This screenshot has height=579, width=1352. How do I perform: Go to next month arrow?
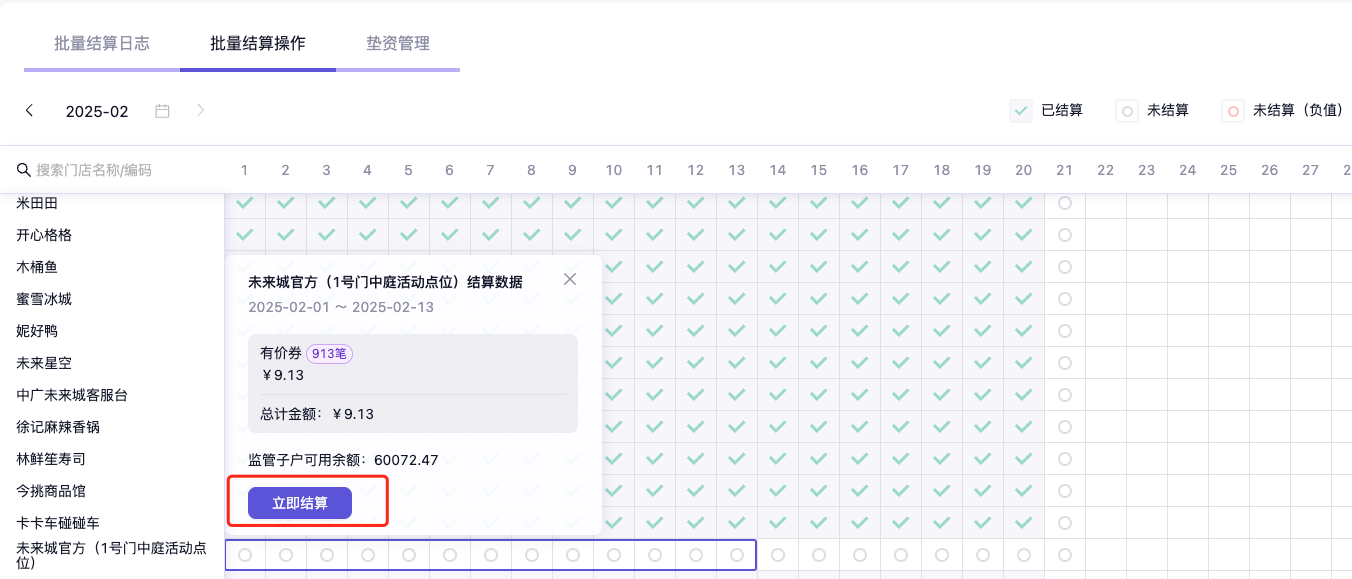pyautogui.click(x=201, y=110)
